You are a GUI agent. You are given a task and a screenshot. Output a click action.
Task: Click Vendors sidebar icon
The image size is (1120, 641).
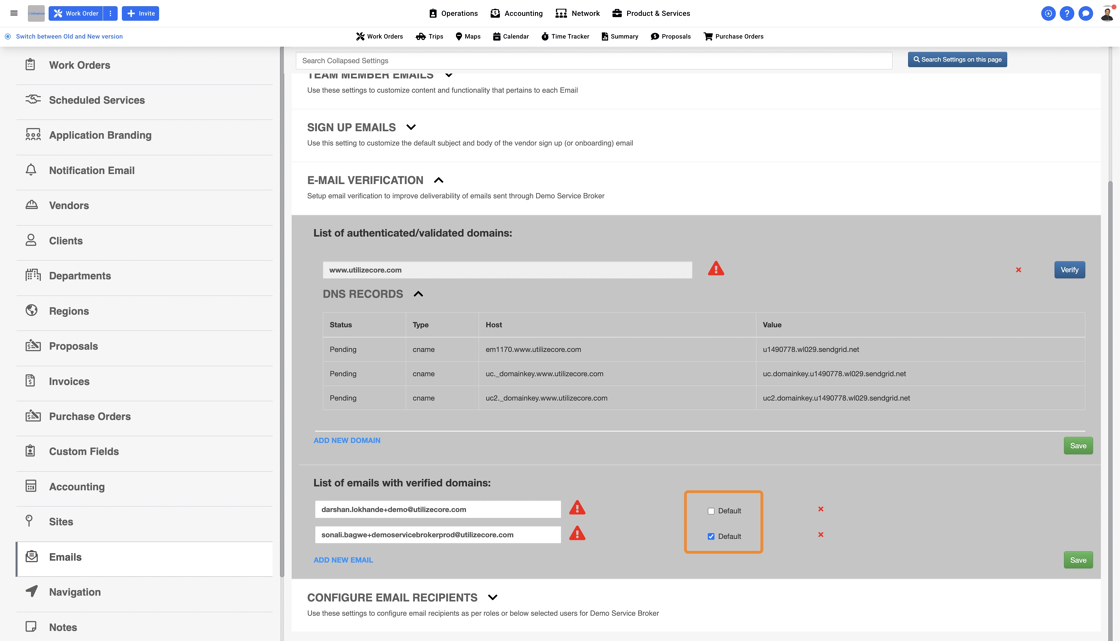coord(31,204)
